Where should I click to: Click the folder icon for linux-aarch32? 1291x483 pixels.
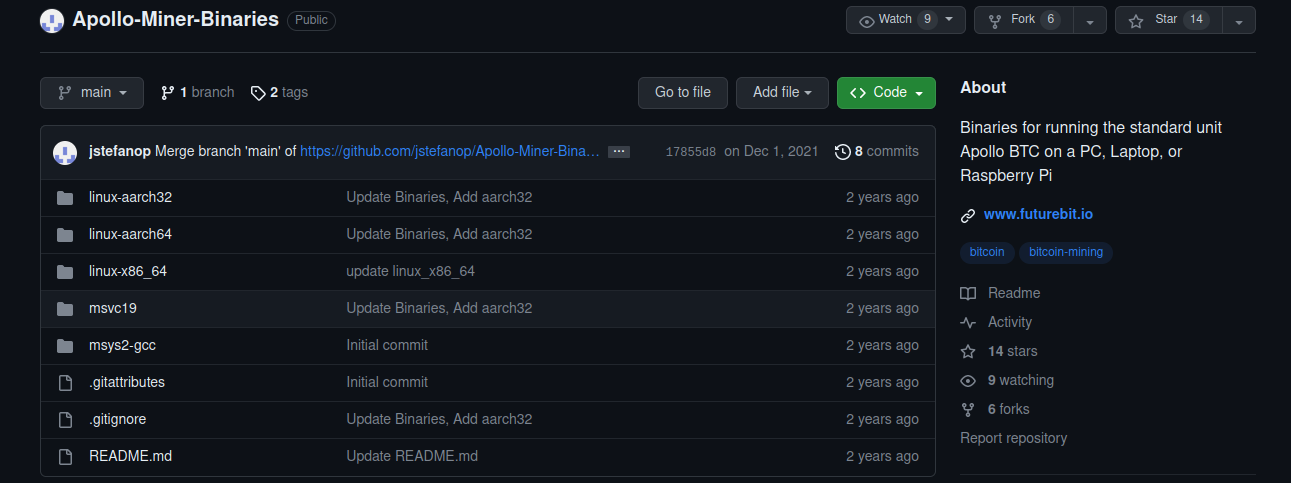pos(65,198)
